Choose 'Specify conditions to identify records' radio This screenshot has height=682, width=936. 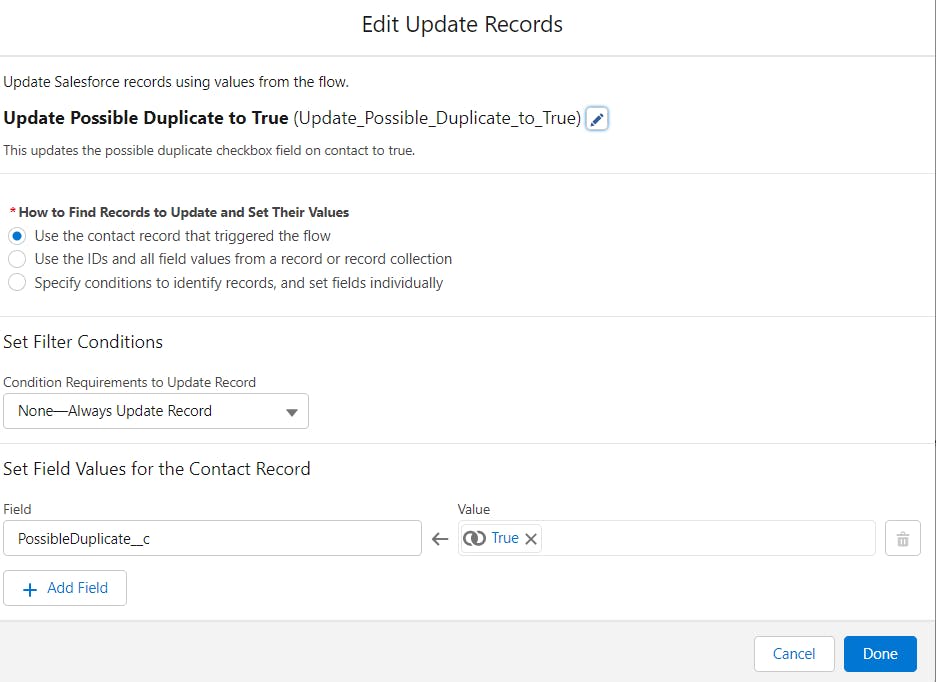pyautogui.click(x=17, y=282)
